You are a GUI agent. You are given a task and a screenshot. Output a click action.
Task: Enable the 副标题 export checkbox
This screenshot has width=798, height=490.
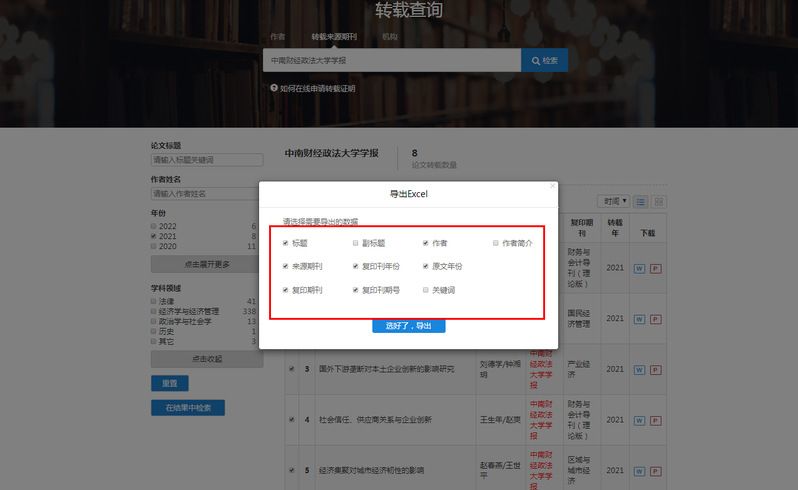(x=355, y=243)
